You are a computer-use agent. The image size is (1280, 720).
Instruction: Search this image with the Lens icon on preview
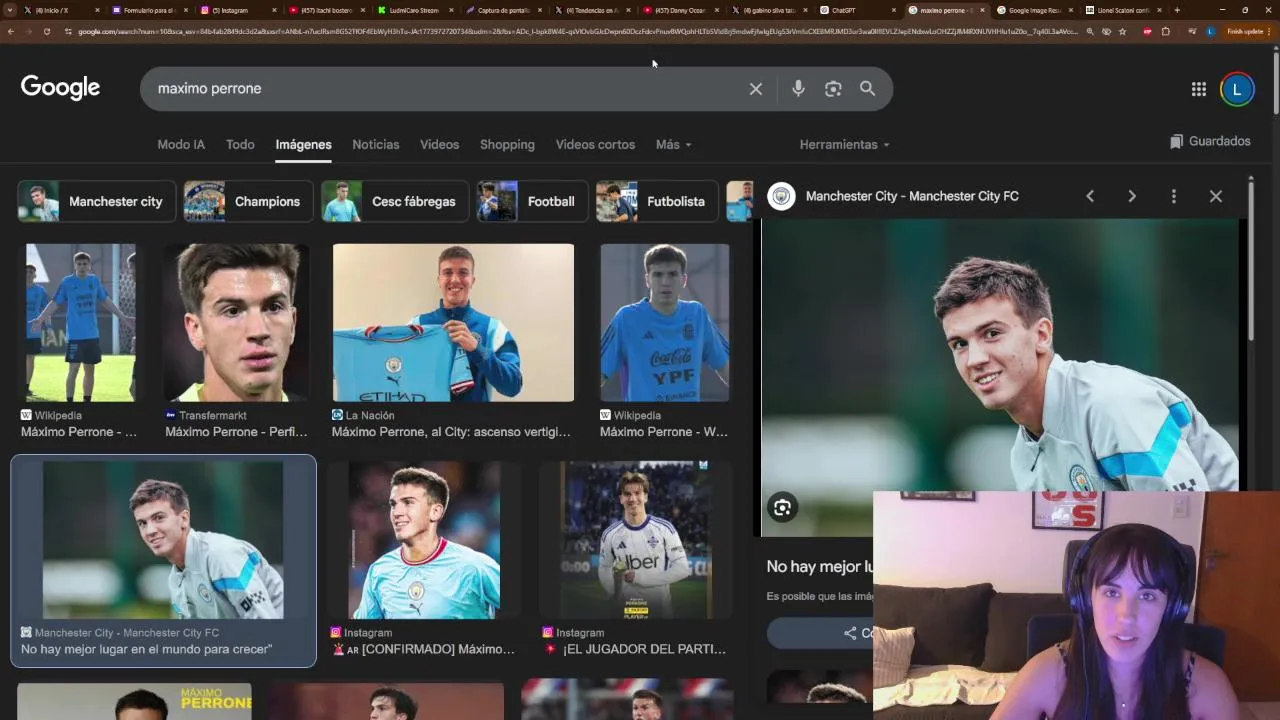782,508
